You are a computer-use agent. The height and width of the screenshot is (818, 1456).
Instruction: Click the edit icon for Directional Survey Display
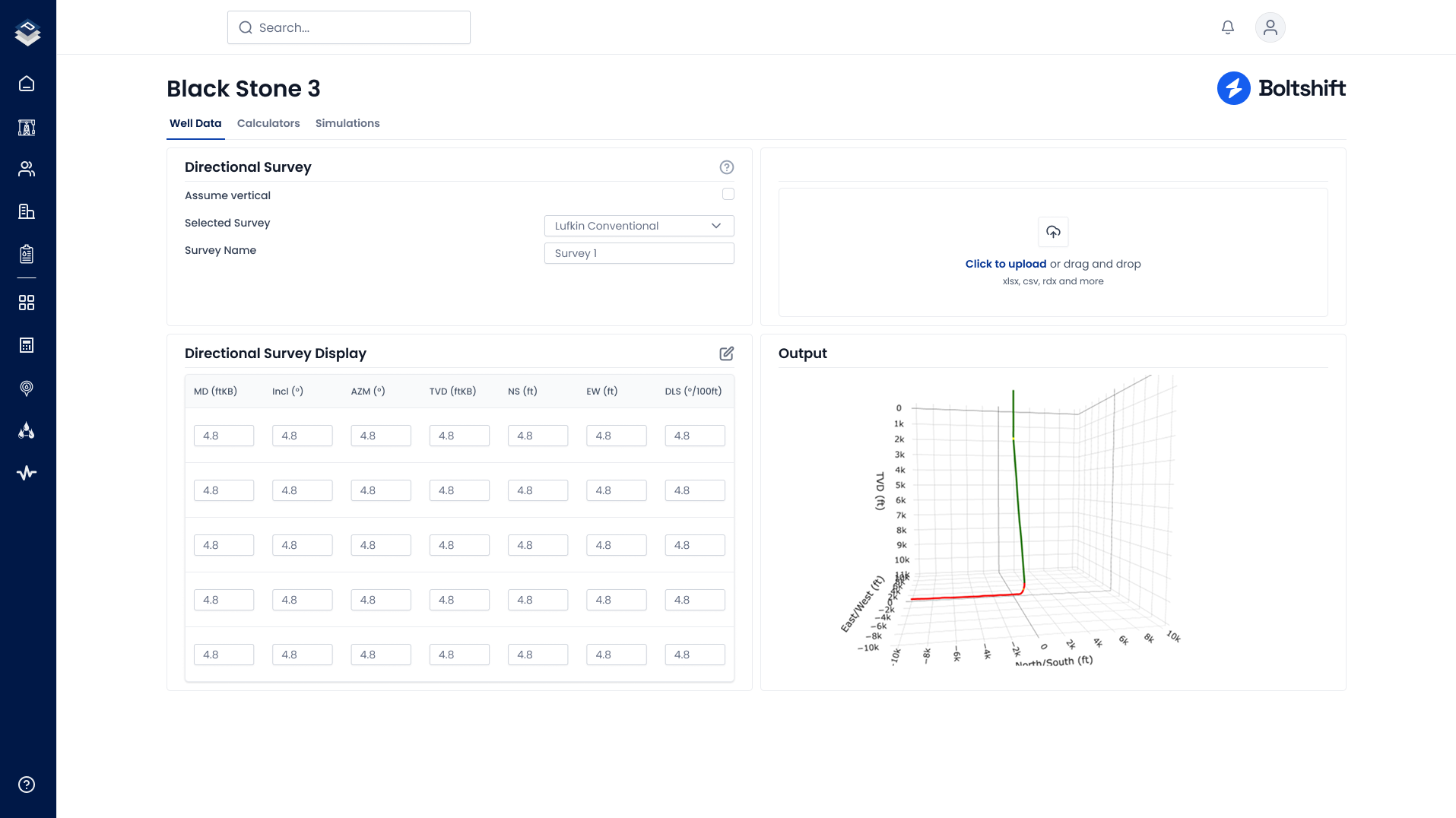726,354
